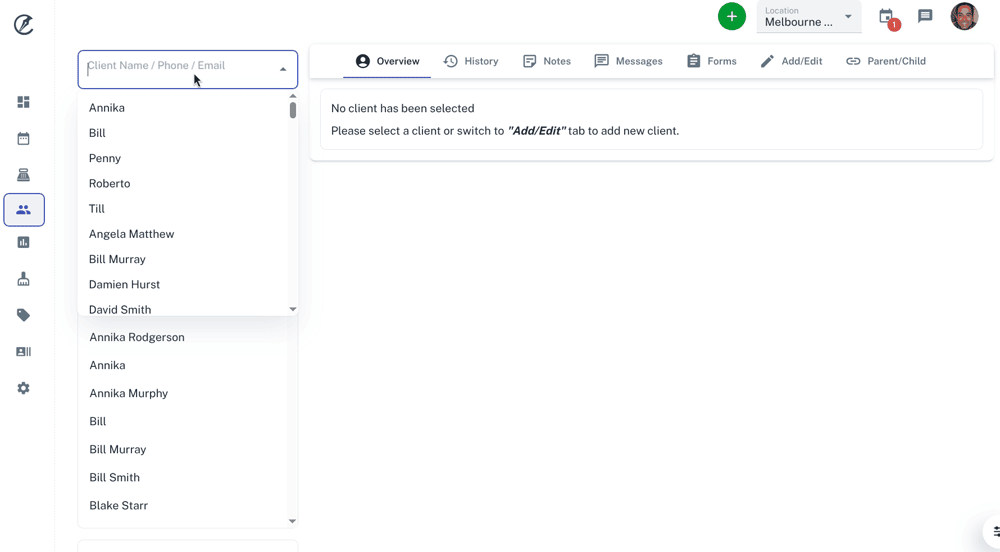Screen dimensions: 1000x552
Task: Open the tag icon in sidebar
Action: click(23, 315)
